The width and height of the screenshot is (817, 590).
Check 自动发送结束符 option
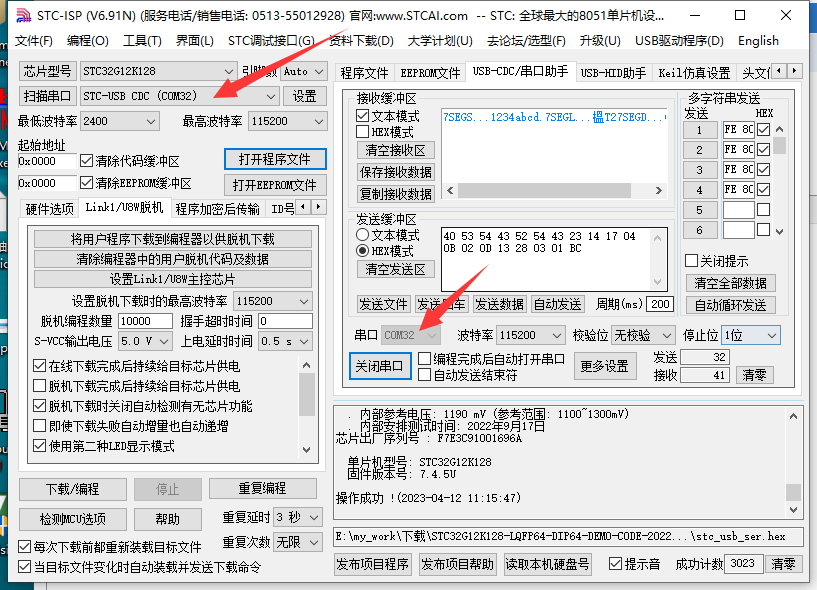[425, 375]
